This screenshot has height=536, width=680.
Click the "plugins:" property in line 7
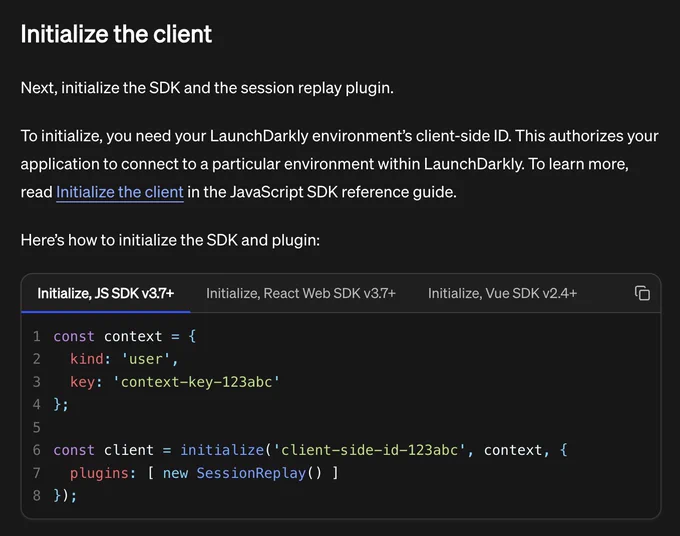(103, 473)
